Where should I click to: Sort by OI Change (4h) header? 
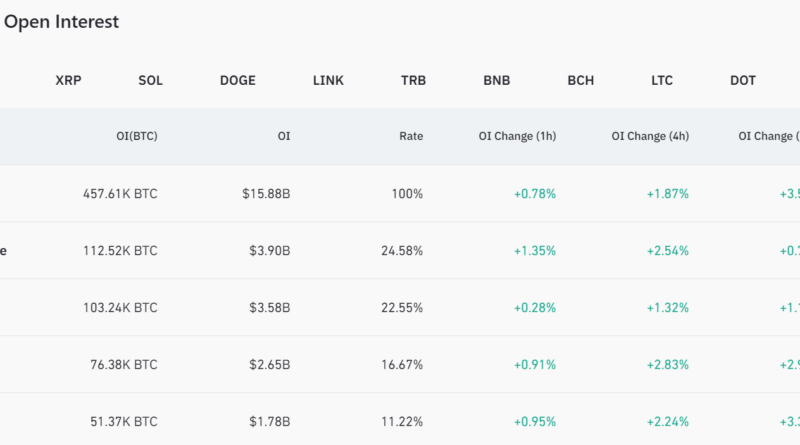(650, 136)
